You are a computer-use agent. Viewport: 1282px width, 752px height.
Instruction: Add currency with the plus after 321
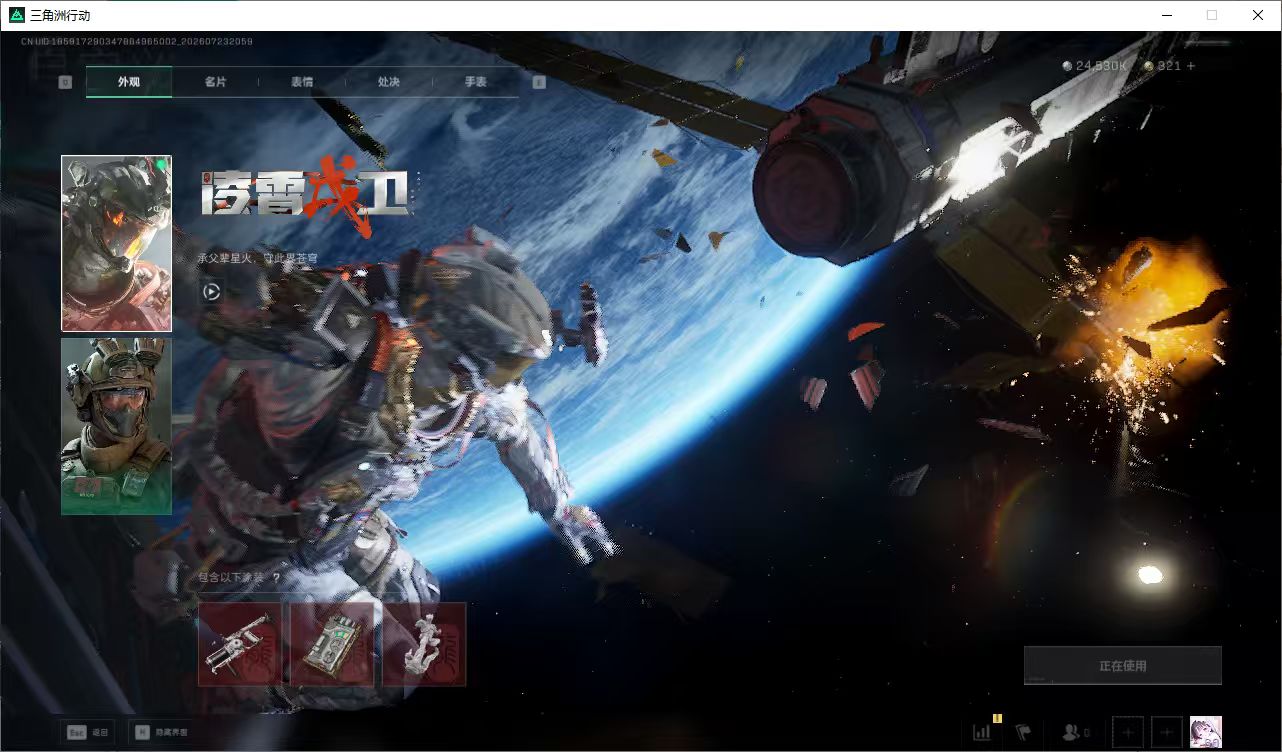1190,66
